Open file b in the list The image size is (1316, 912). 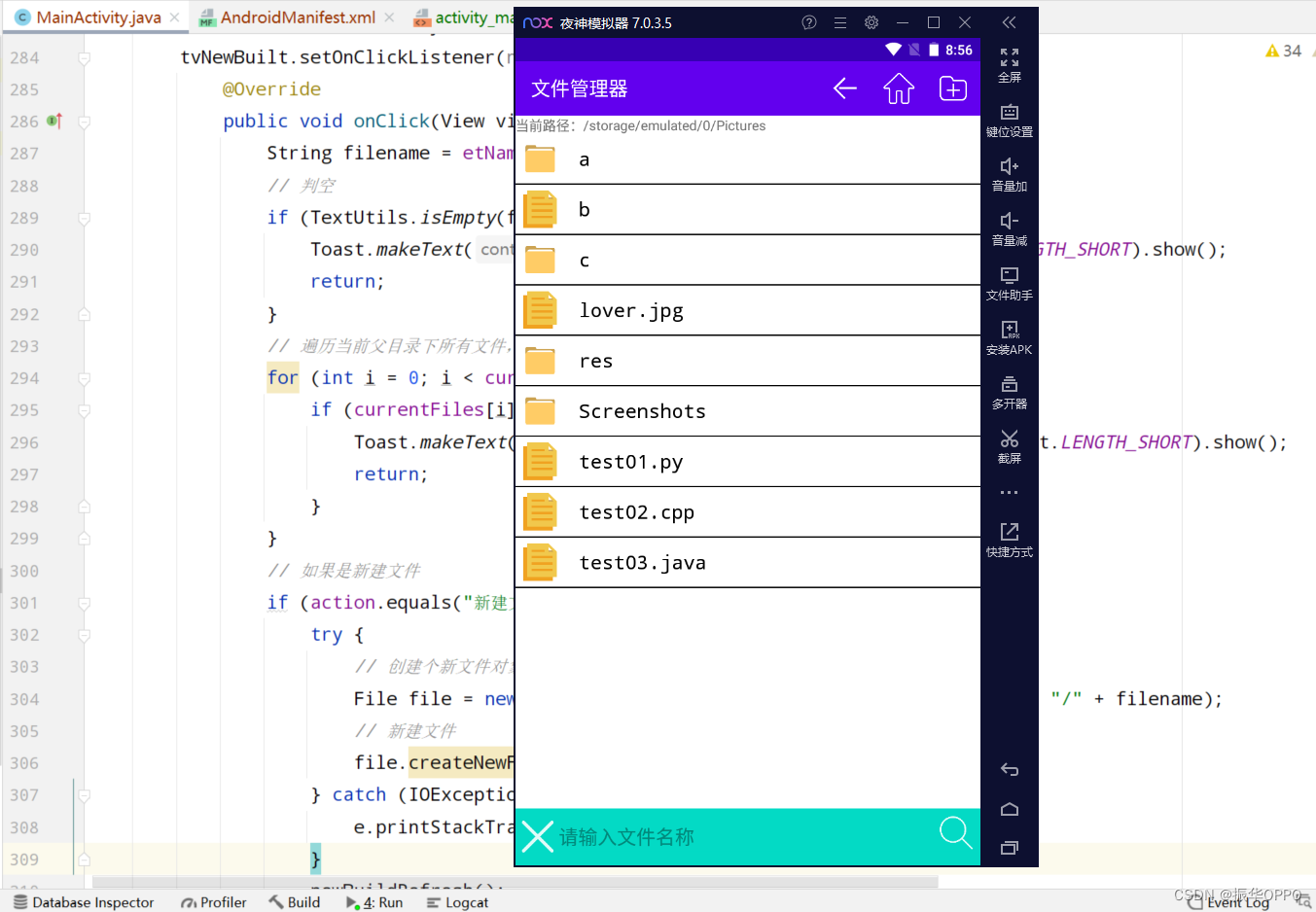(x=747, y=210)
